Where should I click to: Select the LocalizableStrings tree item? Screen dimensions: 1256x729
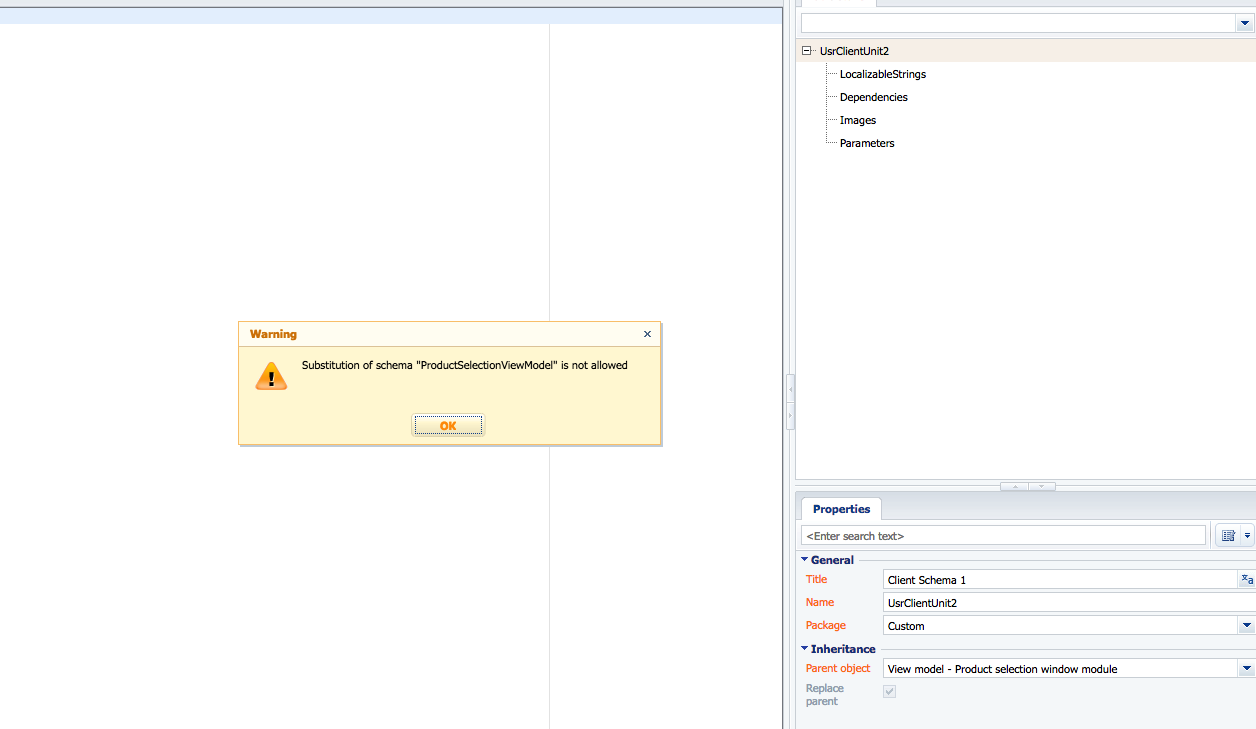click(x=883, y=74)
